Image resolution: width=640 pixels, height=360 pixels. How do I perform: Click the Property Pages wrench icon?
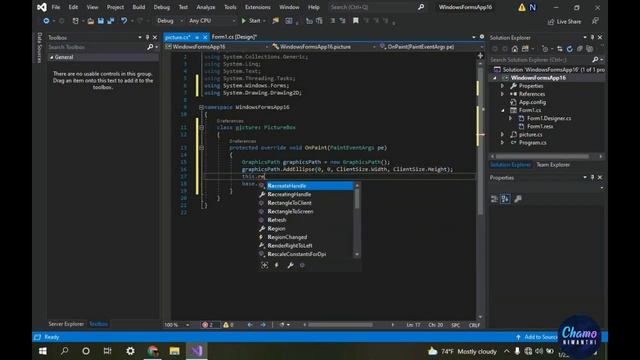coord(518,199)
